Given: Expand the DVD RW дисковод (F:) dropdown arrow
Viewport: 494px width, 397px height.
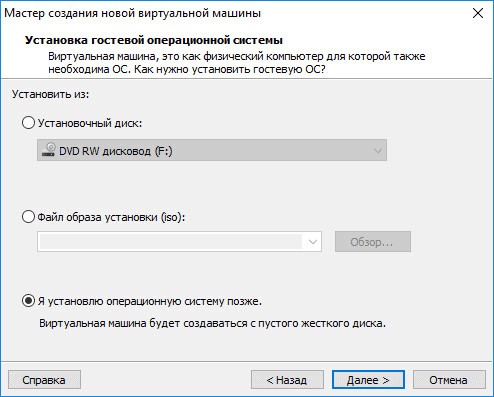Looking at the screenshot, I should (378, 151).
